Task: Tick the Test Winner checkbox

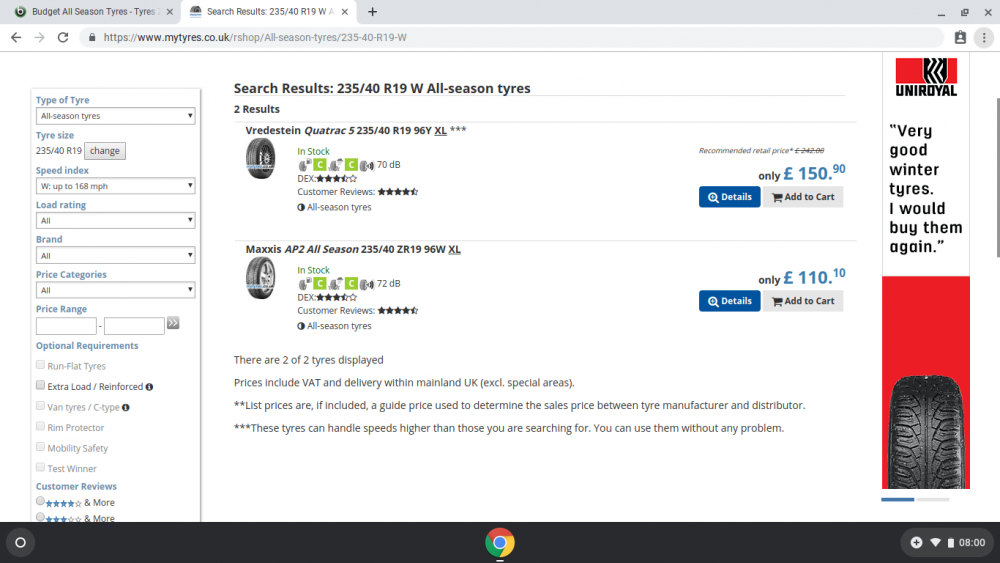Action: [40, 467]
